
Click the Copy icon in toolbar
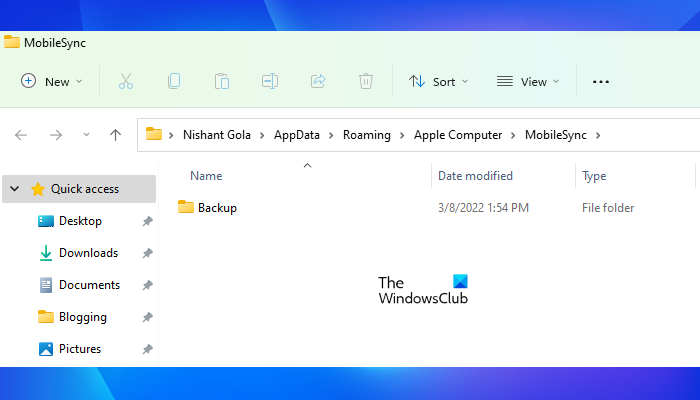[174, 81]
